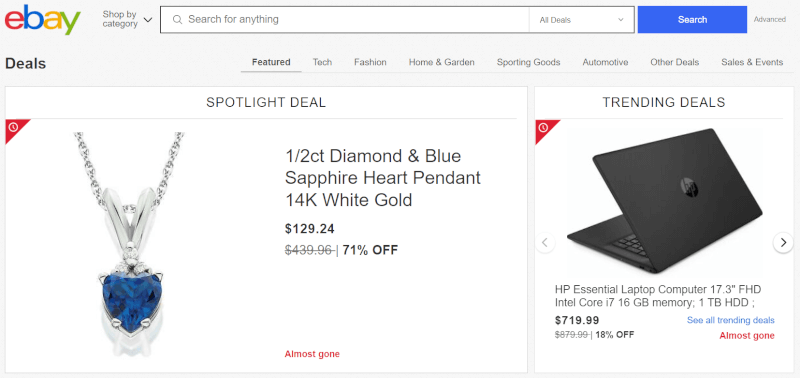Open the Diamond & Blue Sapphire Pendant title
Viewport: 800px width, 378px height.
click(383, 178)
